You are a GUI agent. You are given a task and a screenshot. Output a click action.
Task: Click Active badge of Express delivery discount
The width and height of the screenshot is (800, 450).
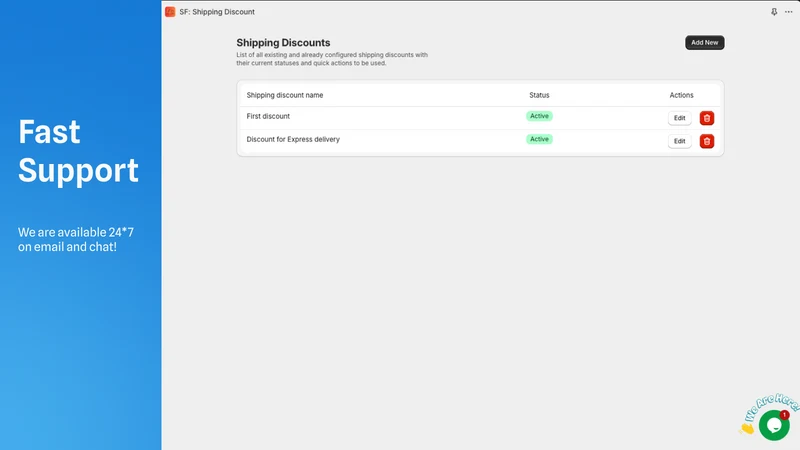tap(539, 139)
